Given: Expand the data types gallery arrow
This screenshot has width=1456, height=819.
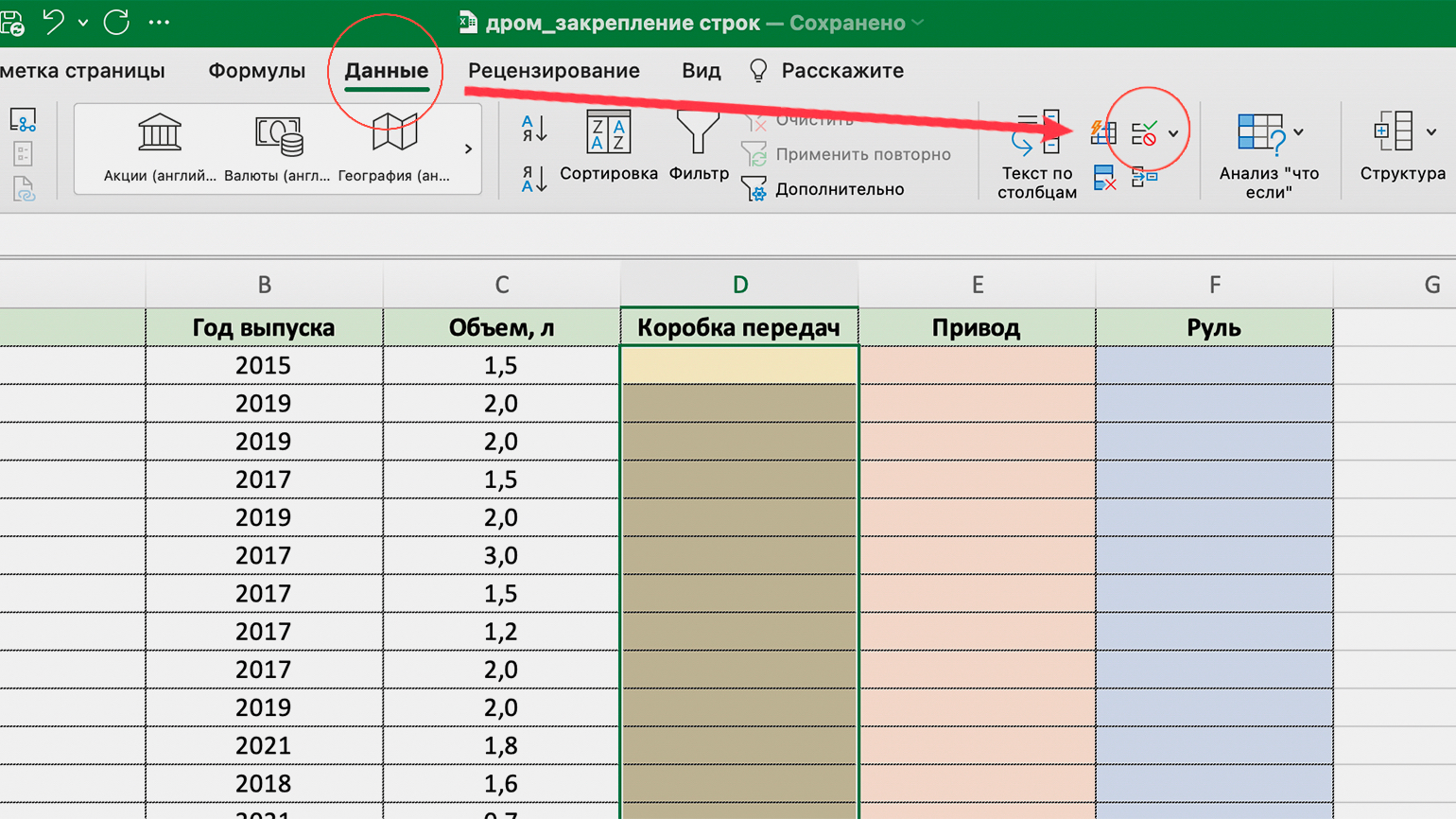Looking at the screenshot, I should coord(468,149).
